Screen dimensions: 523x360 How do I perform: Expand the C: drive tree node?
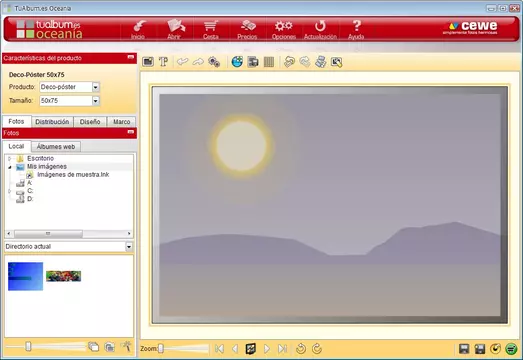(x=10, y=191)
